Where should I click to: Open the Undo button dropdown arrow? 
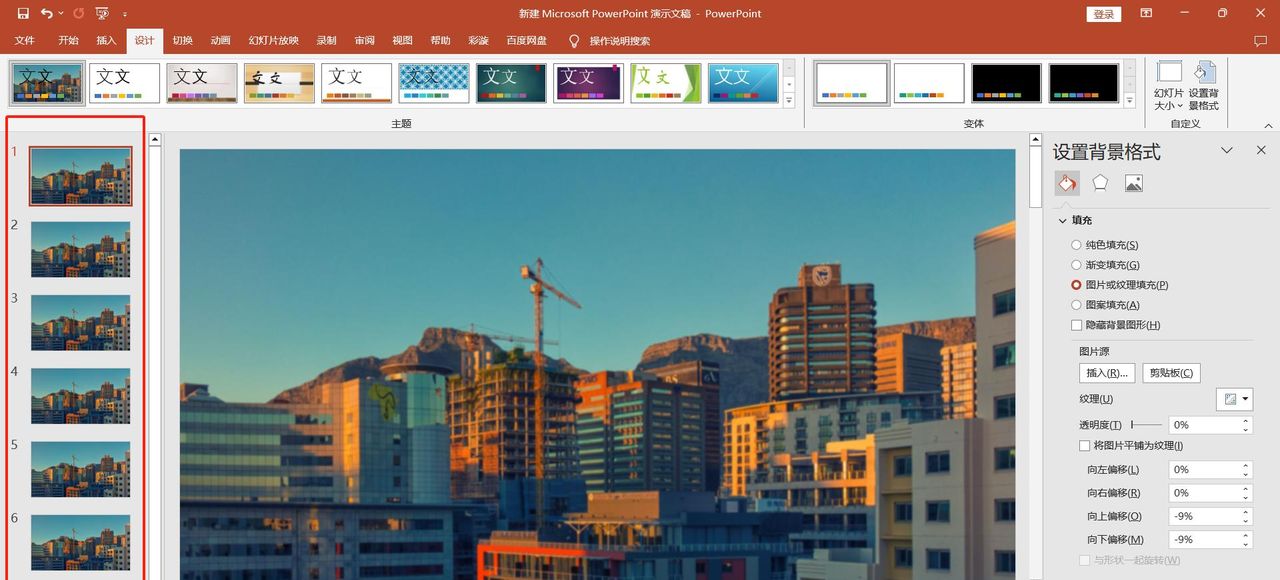click(63, 13)
